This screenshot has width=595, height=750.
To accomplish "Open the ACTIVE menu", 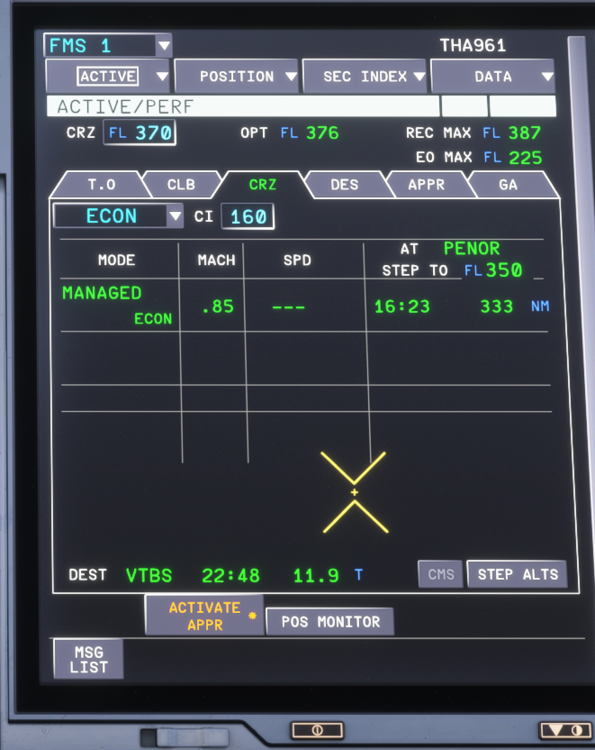I will tap(108, 76).
